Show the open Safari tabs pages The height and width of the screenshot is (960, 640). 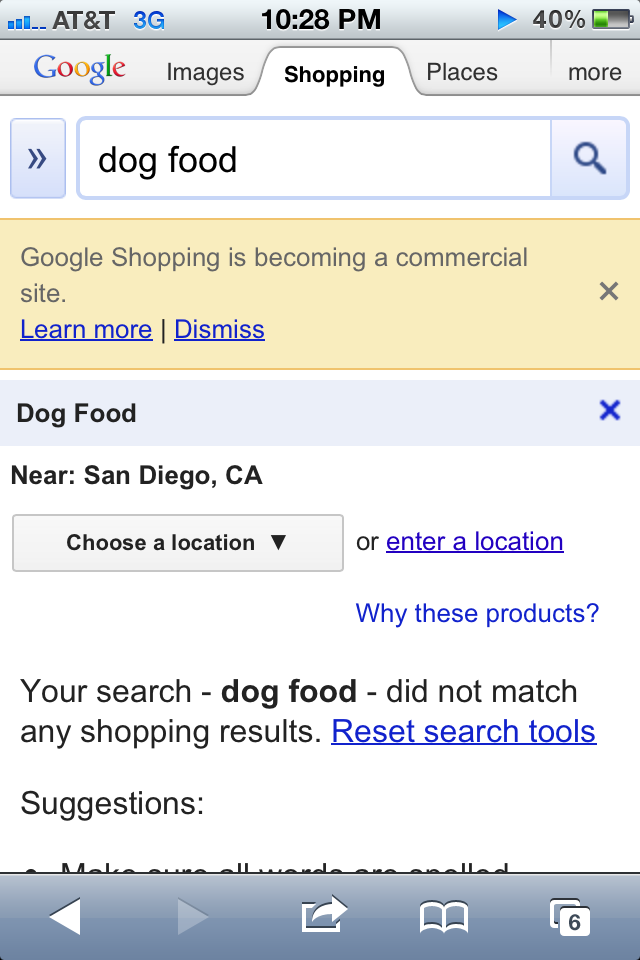click(x=569, y=916)
